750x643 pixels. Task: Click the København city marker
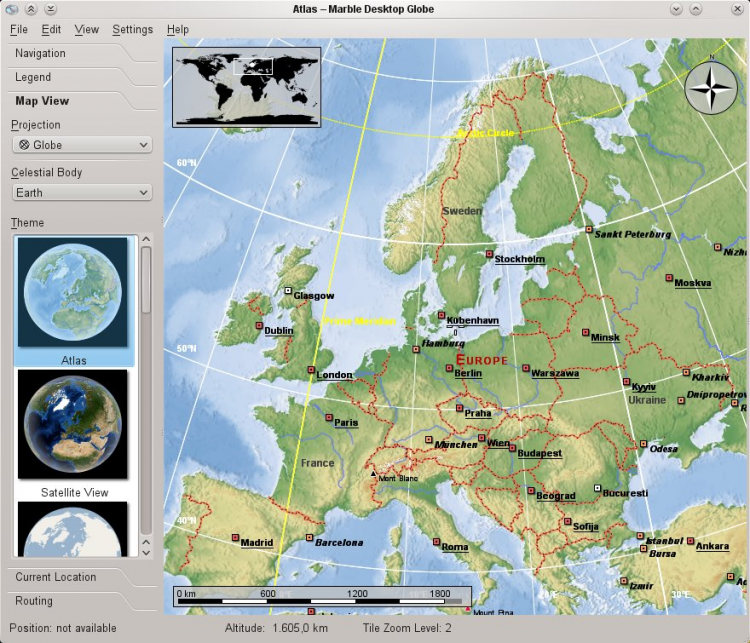click(x=441, y=315)
